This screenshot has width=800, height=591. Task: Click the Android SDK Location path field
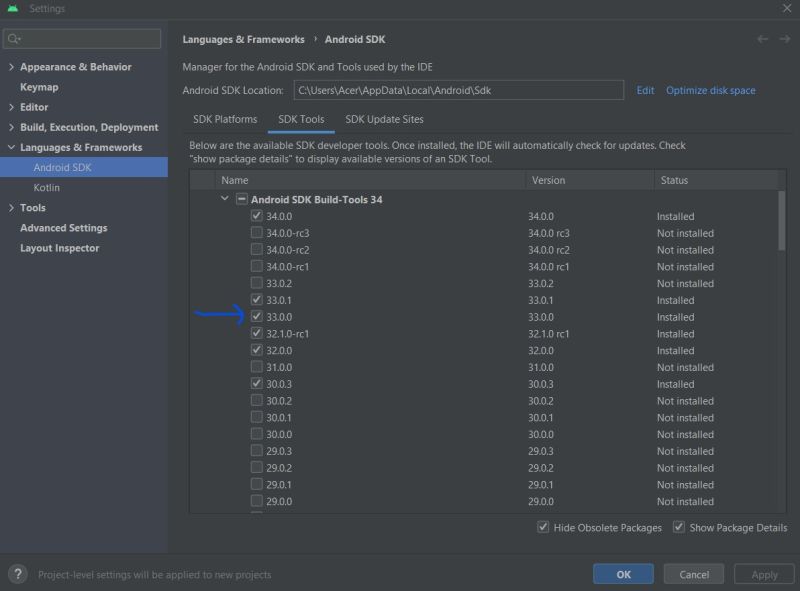point(460,90)
